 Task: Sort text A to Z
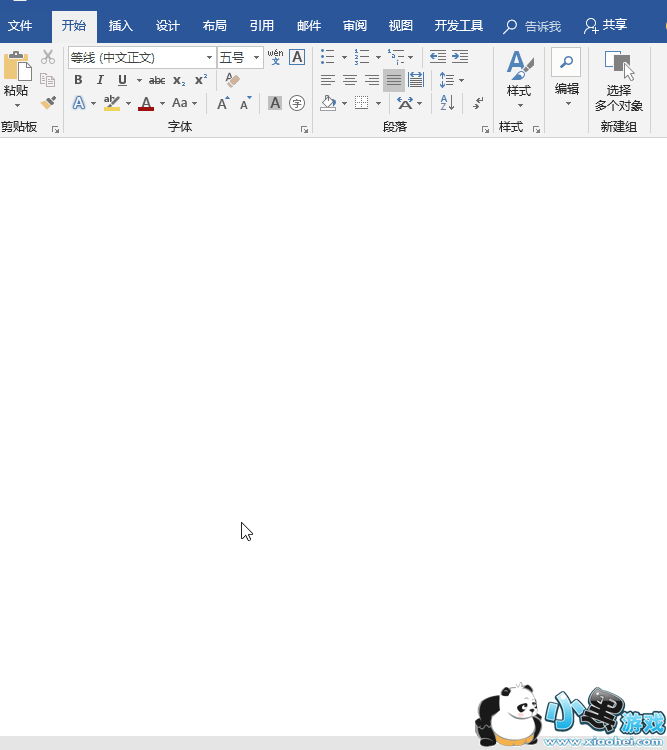coord(447,102)
